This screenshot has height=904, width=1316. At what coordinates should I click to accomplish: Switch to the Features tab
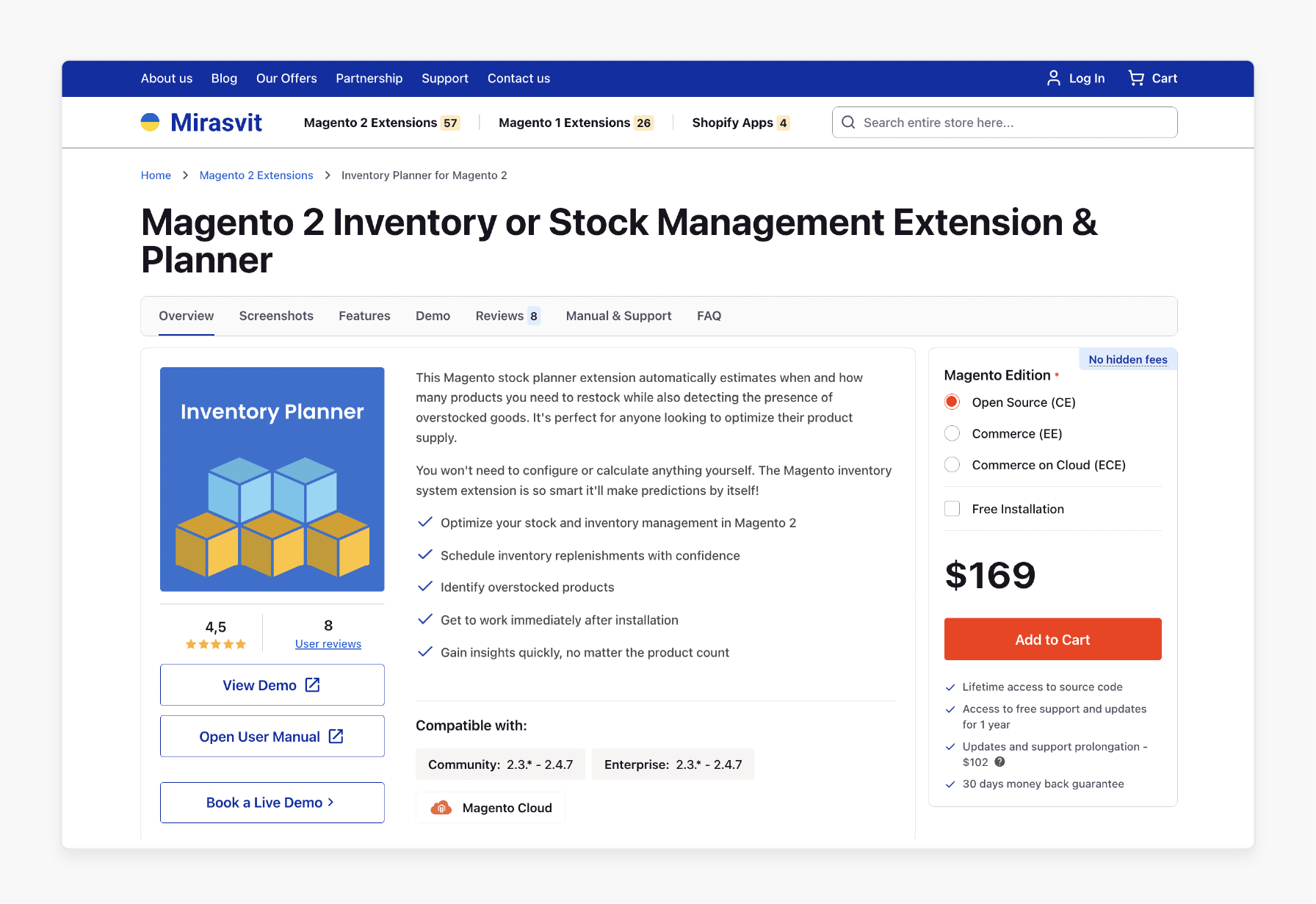click(x=364, y=316)
